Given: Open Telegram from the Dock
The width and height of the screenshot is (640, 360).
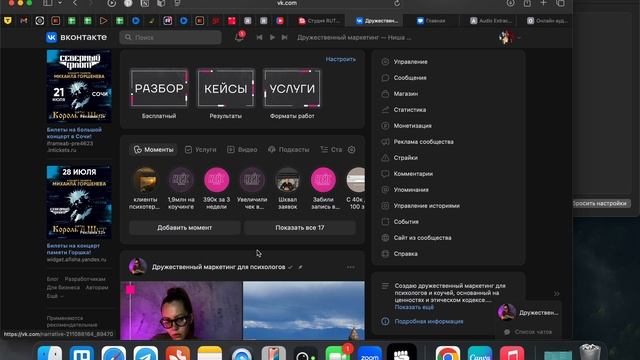Looking at the screenshot, I should (x=146, y=353).
